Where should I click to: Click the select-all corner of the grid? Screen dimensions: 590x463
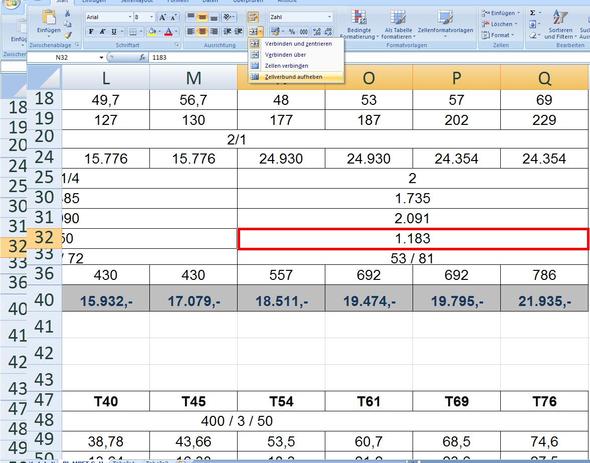(44, 77)
